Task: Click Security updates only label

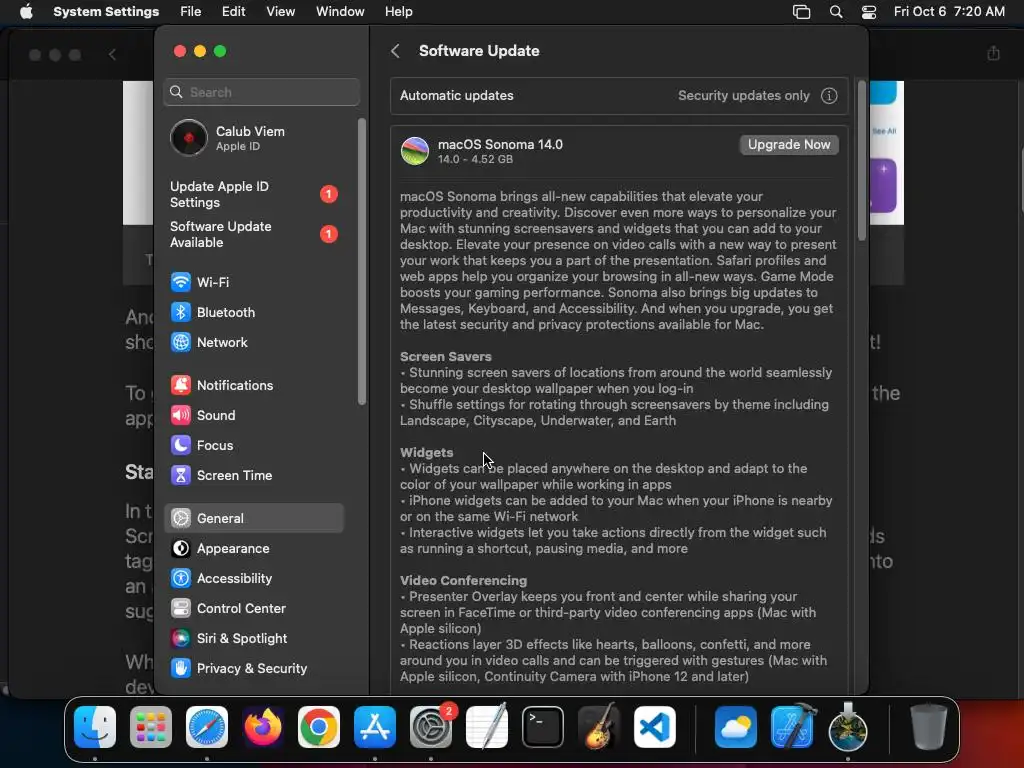Action: pos(743,96)
